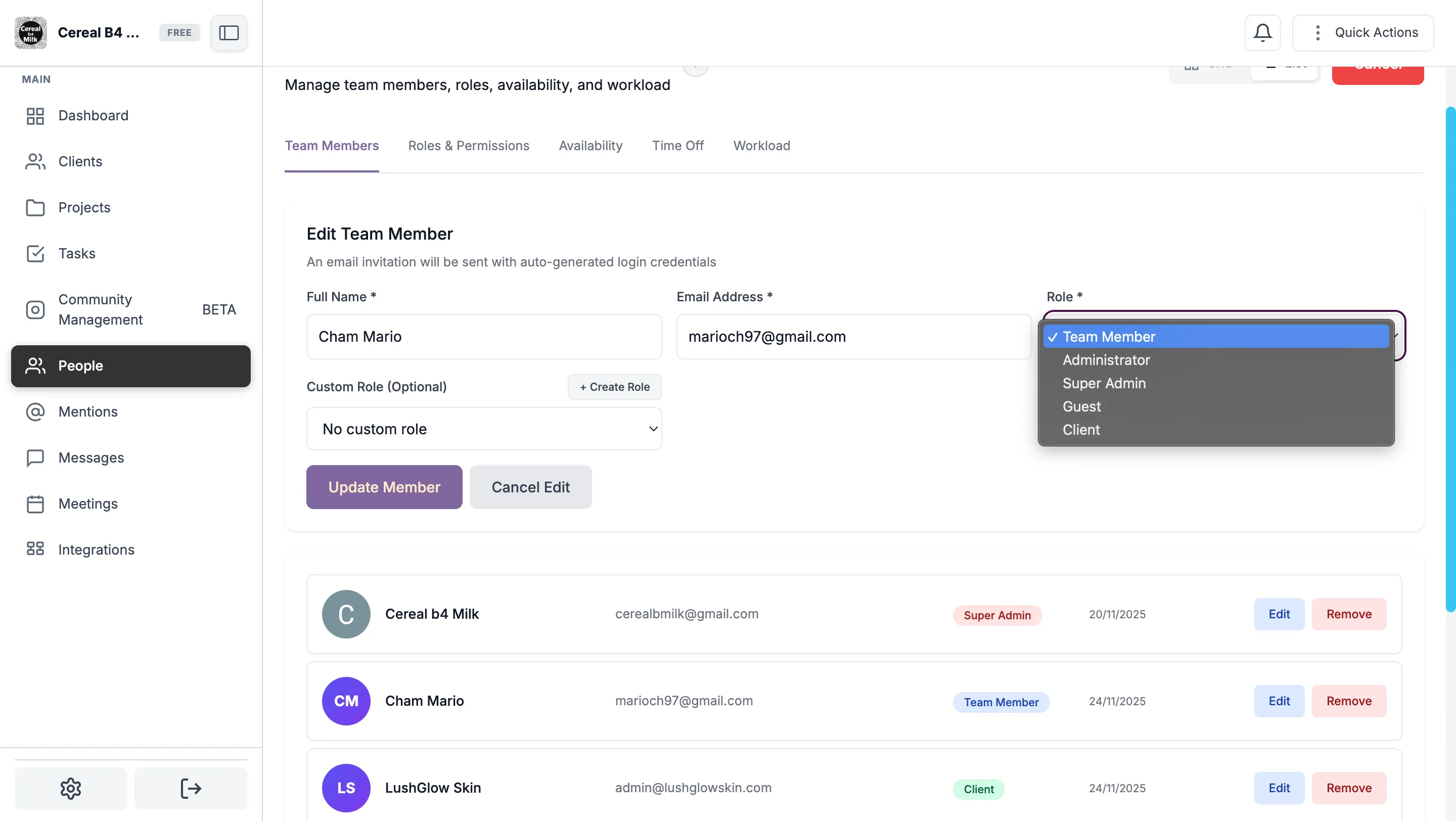The height and width of the screenshot is (821, 1456).
Task: Toggle the sidebar collapse icon
Action: tap(229, 33)
